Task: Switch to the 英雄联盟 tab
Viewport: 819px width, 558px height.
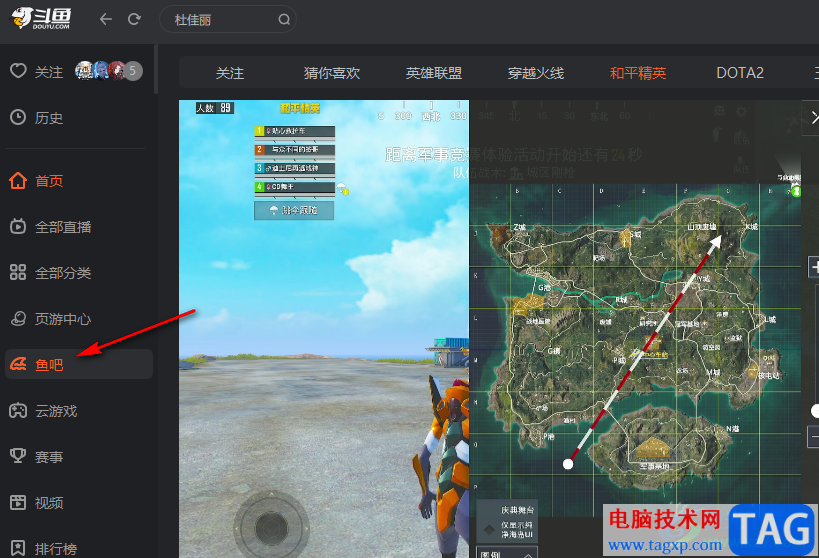Action: coord(434,73)
